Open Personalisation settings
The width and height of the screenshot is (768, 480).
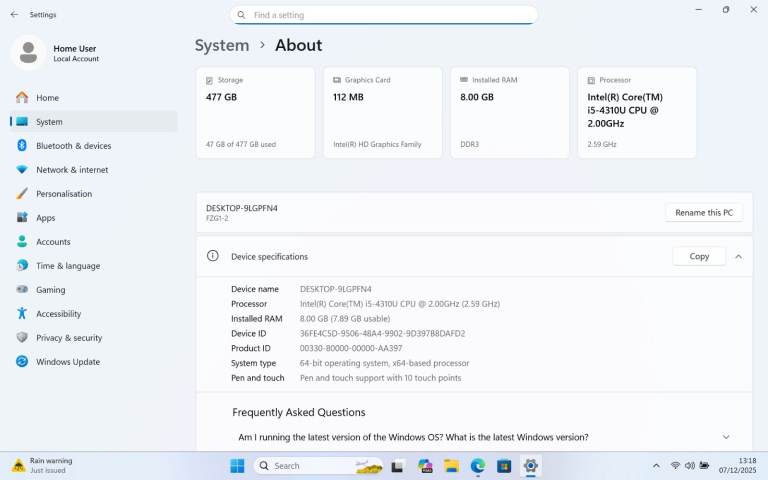(x=64, y=194)
